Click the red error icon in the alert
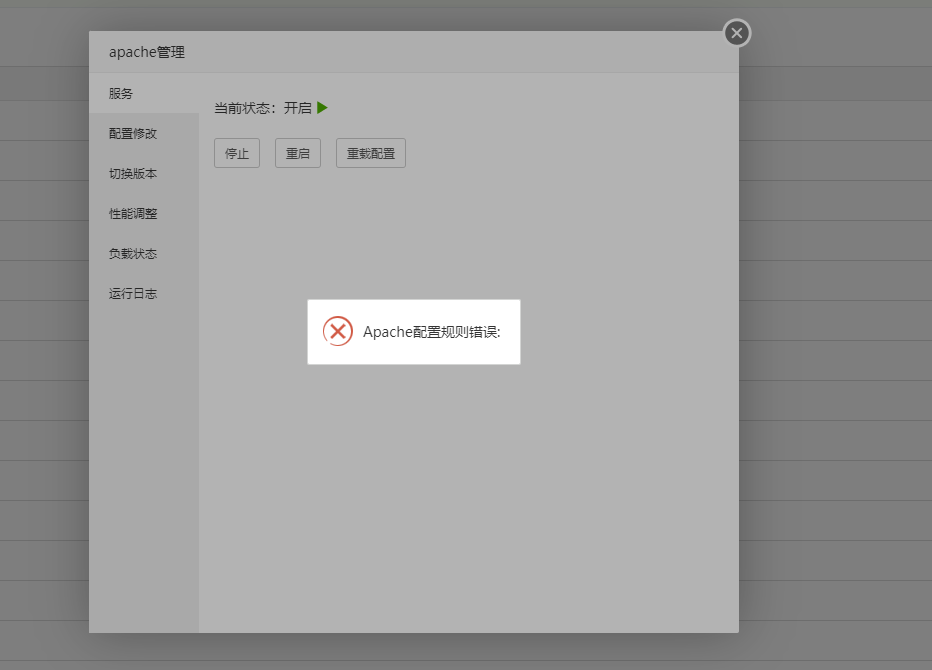 pos(338,331)
